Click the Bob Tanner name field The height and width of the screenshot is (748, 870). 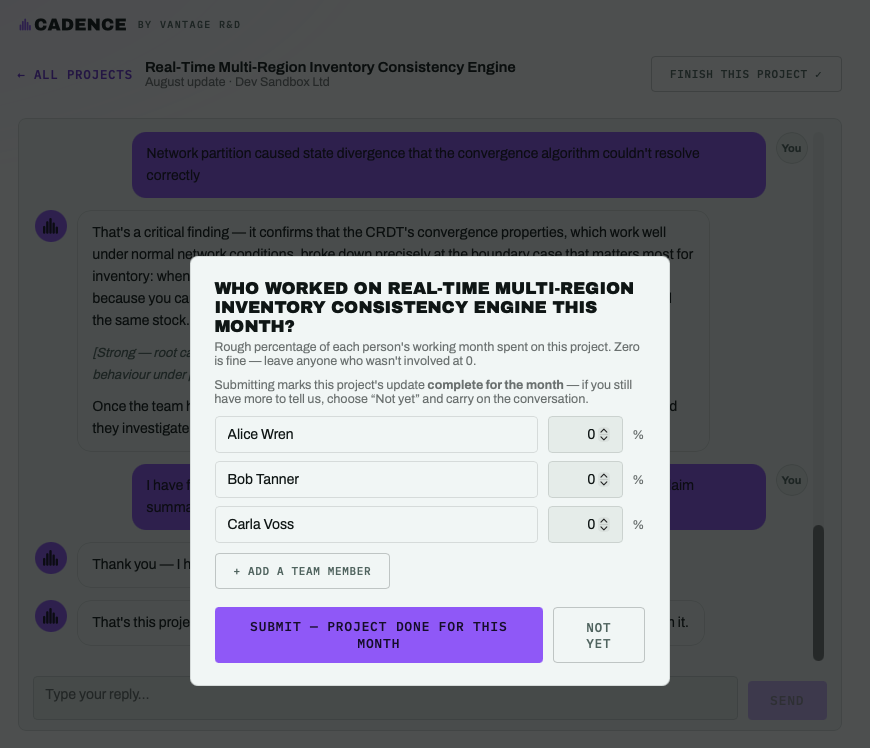(x=376, y=479)
